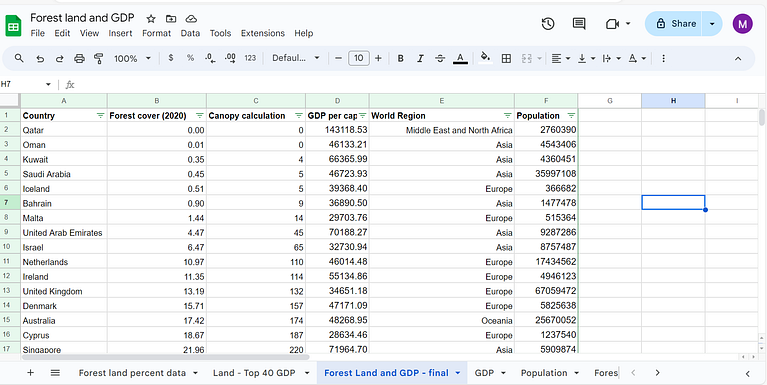Screen dimensions: 767x385
Task: Open version history clock icon
Action: [x=548, y=23]
